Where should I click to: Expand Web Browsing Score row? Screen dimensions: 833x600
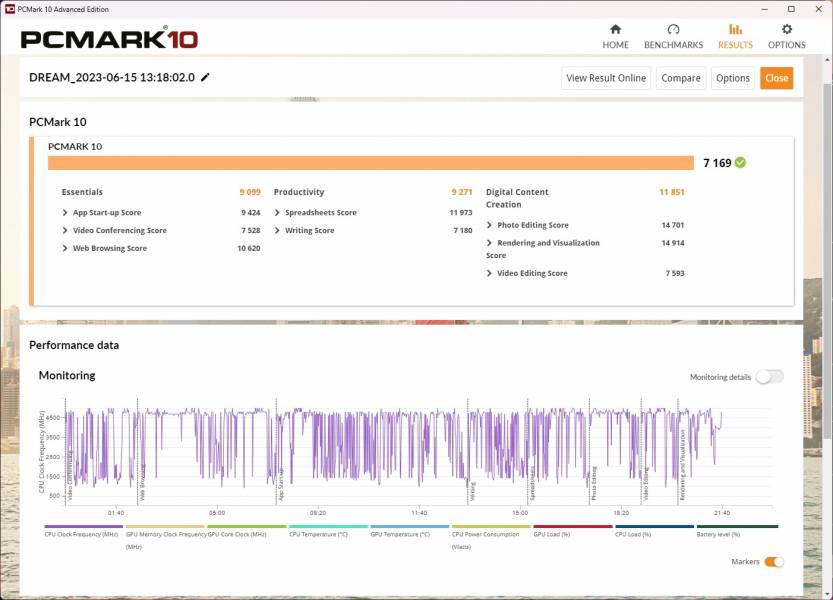[65, 248]
